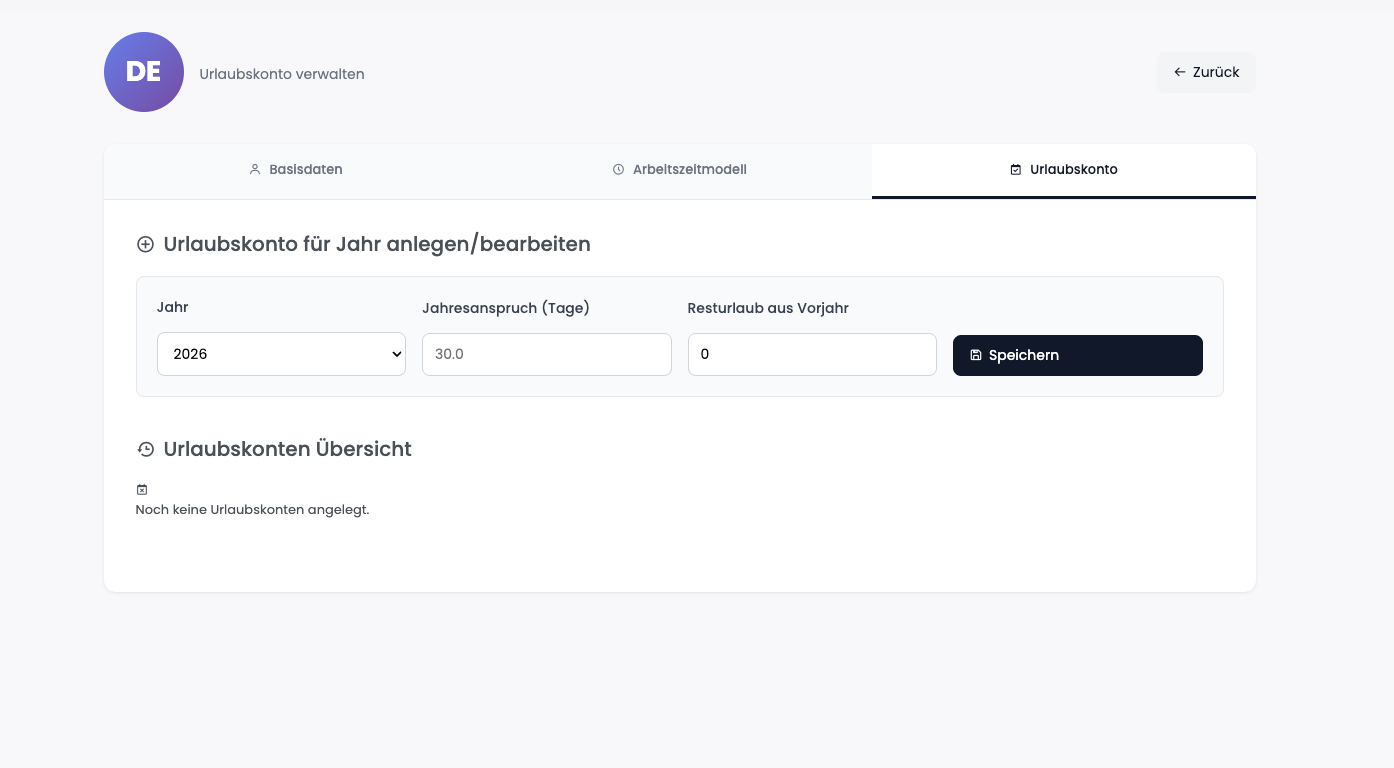Click the history icon next to Urlaubskonten Übersicht
1394x768 pixels.
(x=146, y=450)
